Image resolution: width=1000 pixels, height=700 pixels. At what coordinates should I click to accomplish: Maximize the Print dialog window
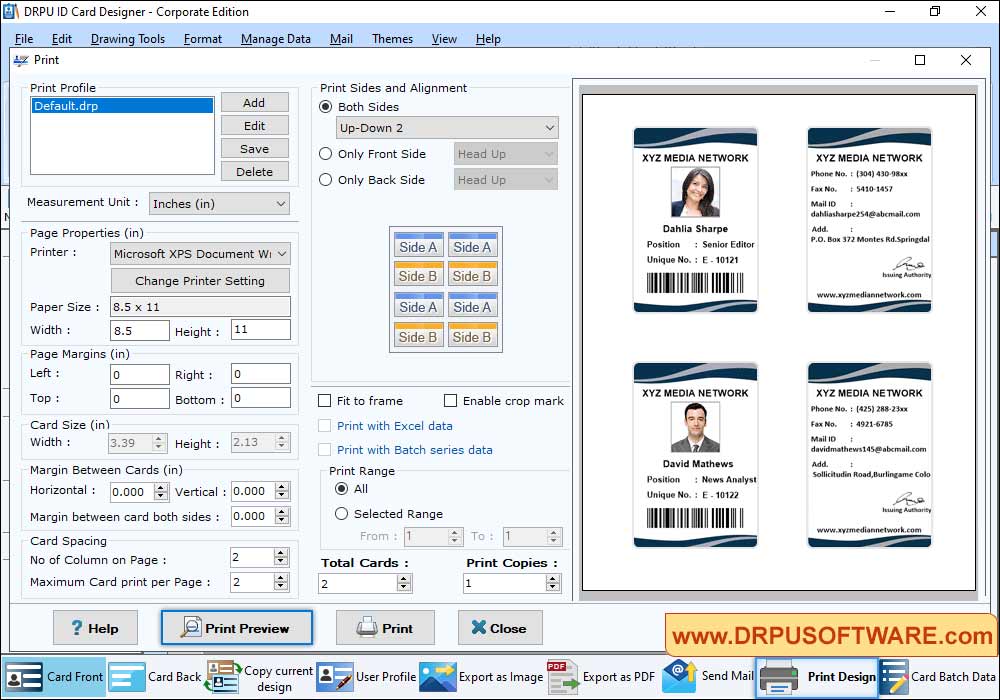[x=920, y=60]
